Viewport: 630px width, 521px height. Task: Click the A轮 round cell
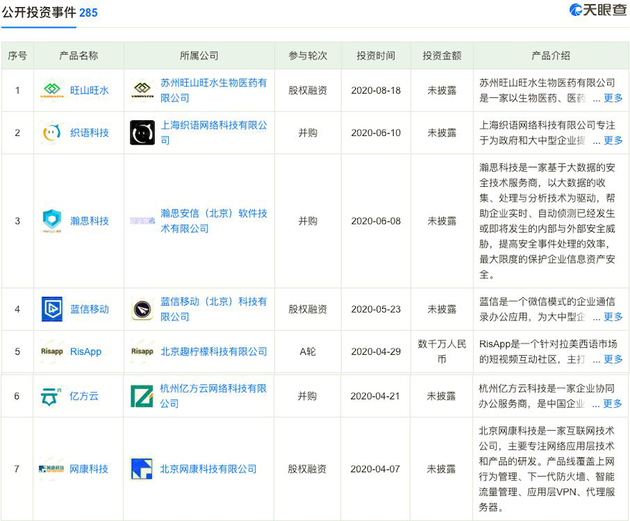[308, 351]
